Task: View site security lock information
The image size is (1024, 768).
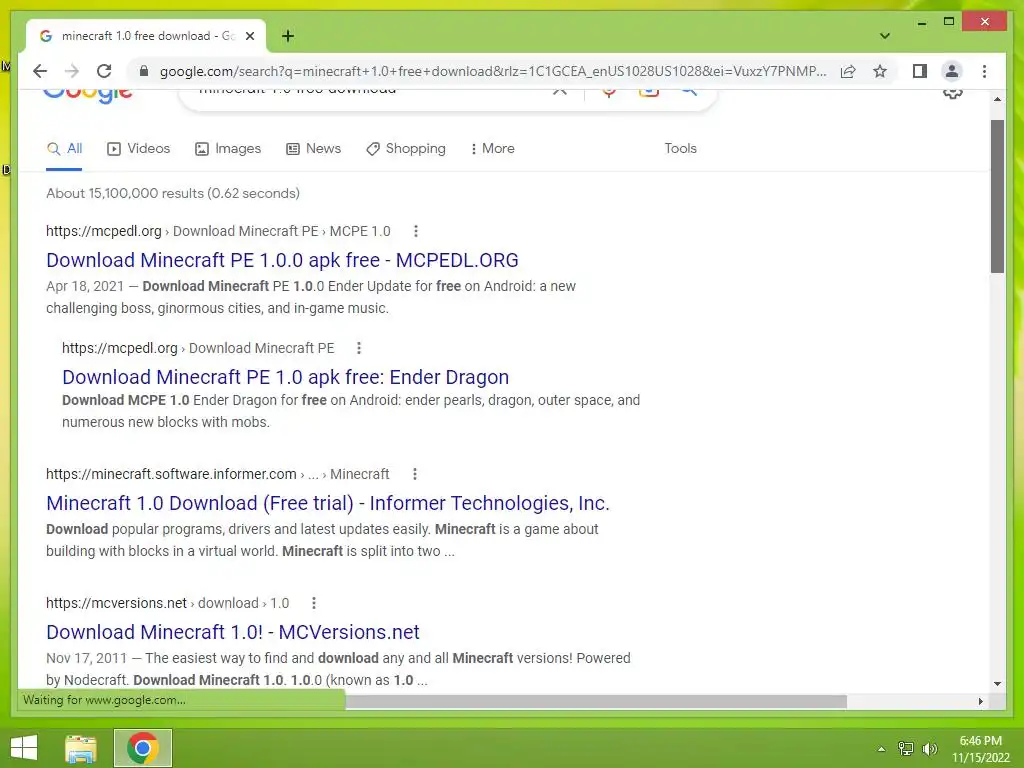Action: (144, 71)
